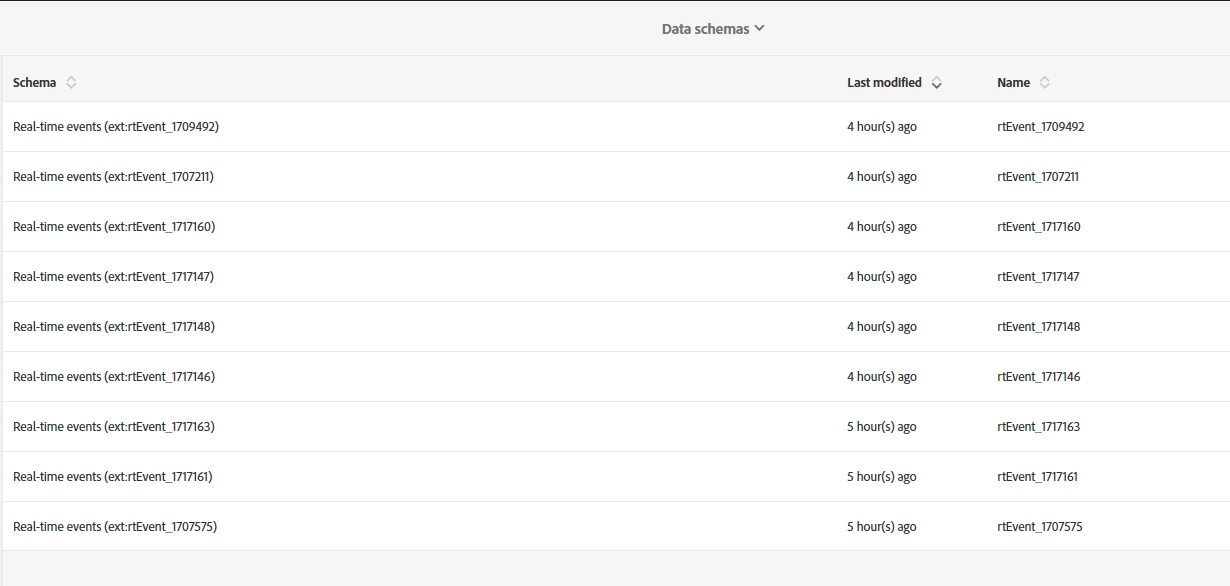The width and height of the screenshot is (1230, 586).
Task: Click the name cell rtEvent_1717146
Action: (x=1038, y=377)
